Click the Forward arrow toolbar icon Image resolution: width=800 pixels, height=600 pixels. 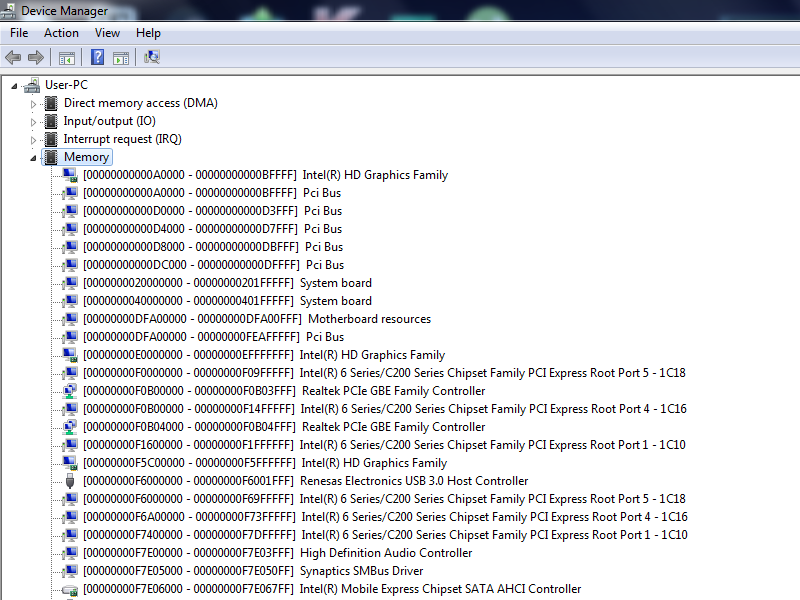(36, 57)
